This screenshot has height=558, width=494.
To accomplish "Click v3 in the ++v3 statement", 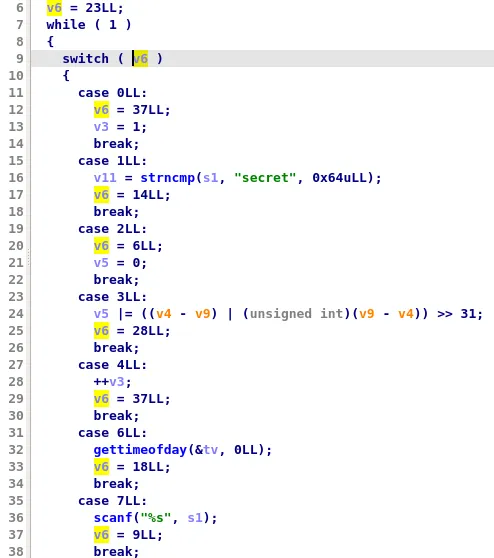I will (x=117, y=382).
